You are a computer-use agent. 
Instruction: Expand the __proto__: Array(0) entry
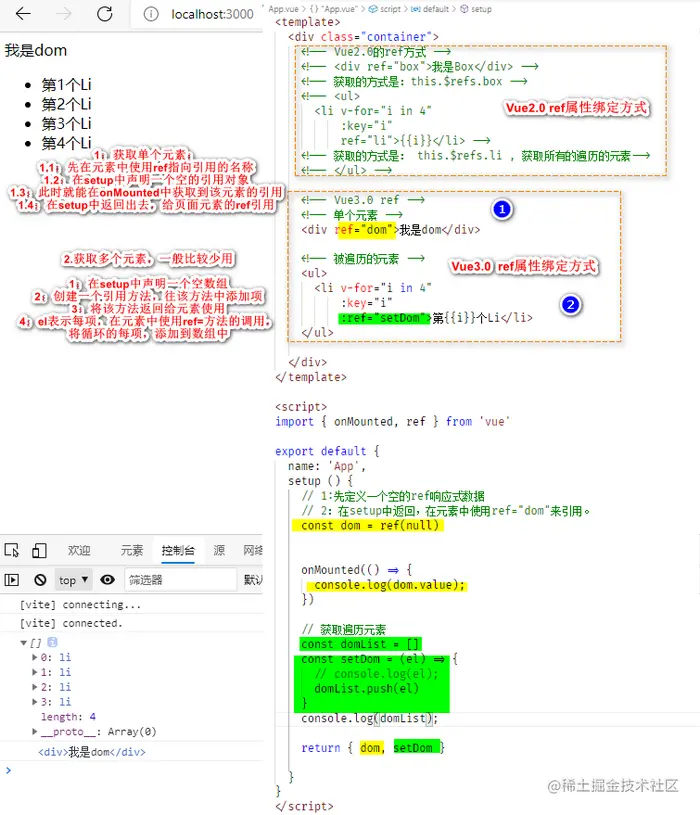(35, 732)
